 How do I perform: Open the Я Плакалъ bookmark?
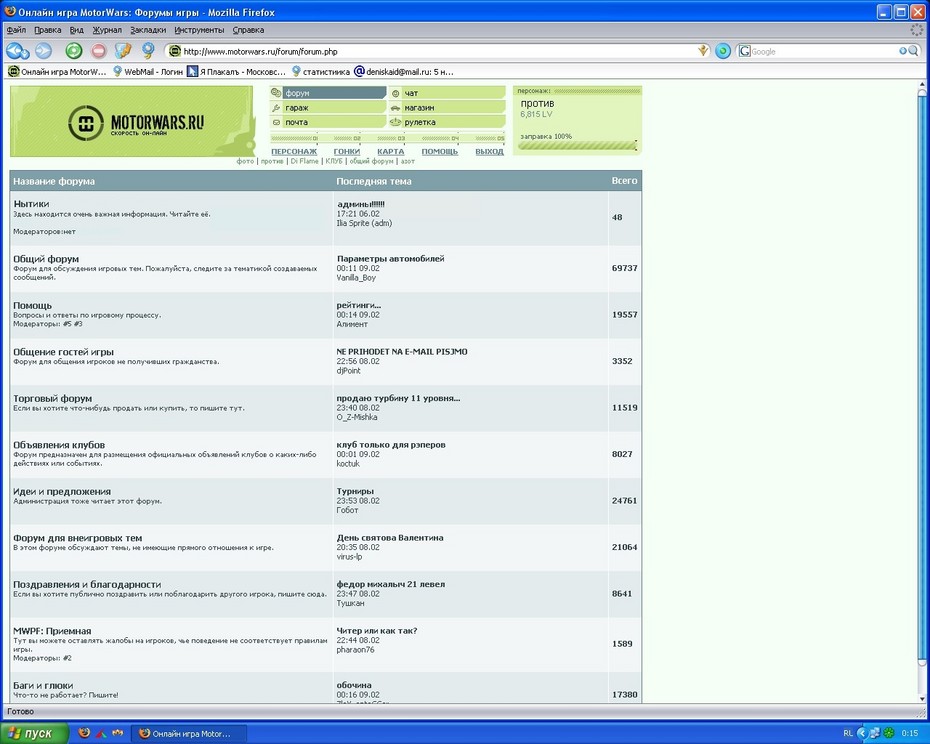236,72
